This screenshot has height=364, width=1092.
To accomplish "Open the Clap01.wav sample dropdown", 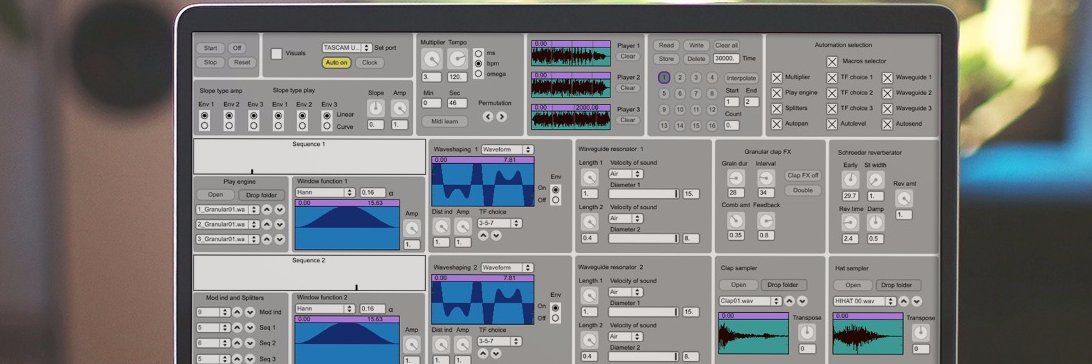I will point(751,301).
